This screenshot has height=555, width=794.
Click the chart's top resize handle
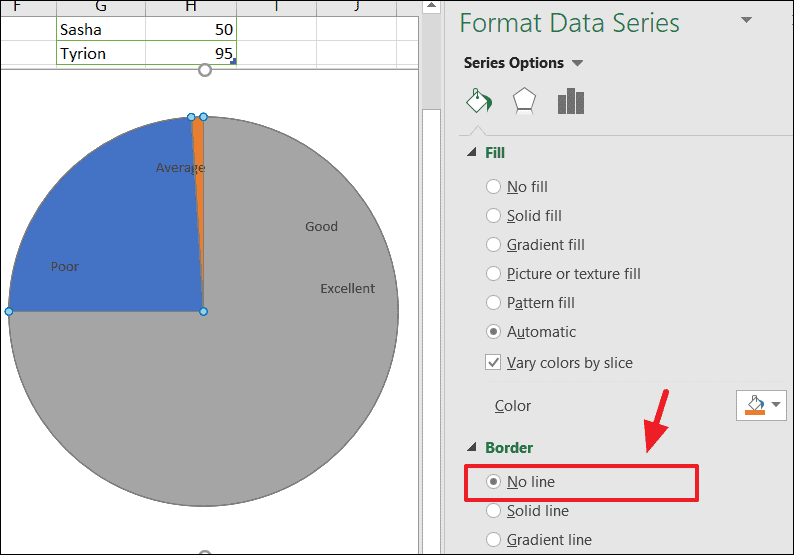pyautogui.click(x=205, y=70)
